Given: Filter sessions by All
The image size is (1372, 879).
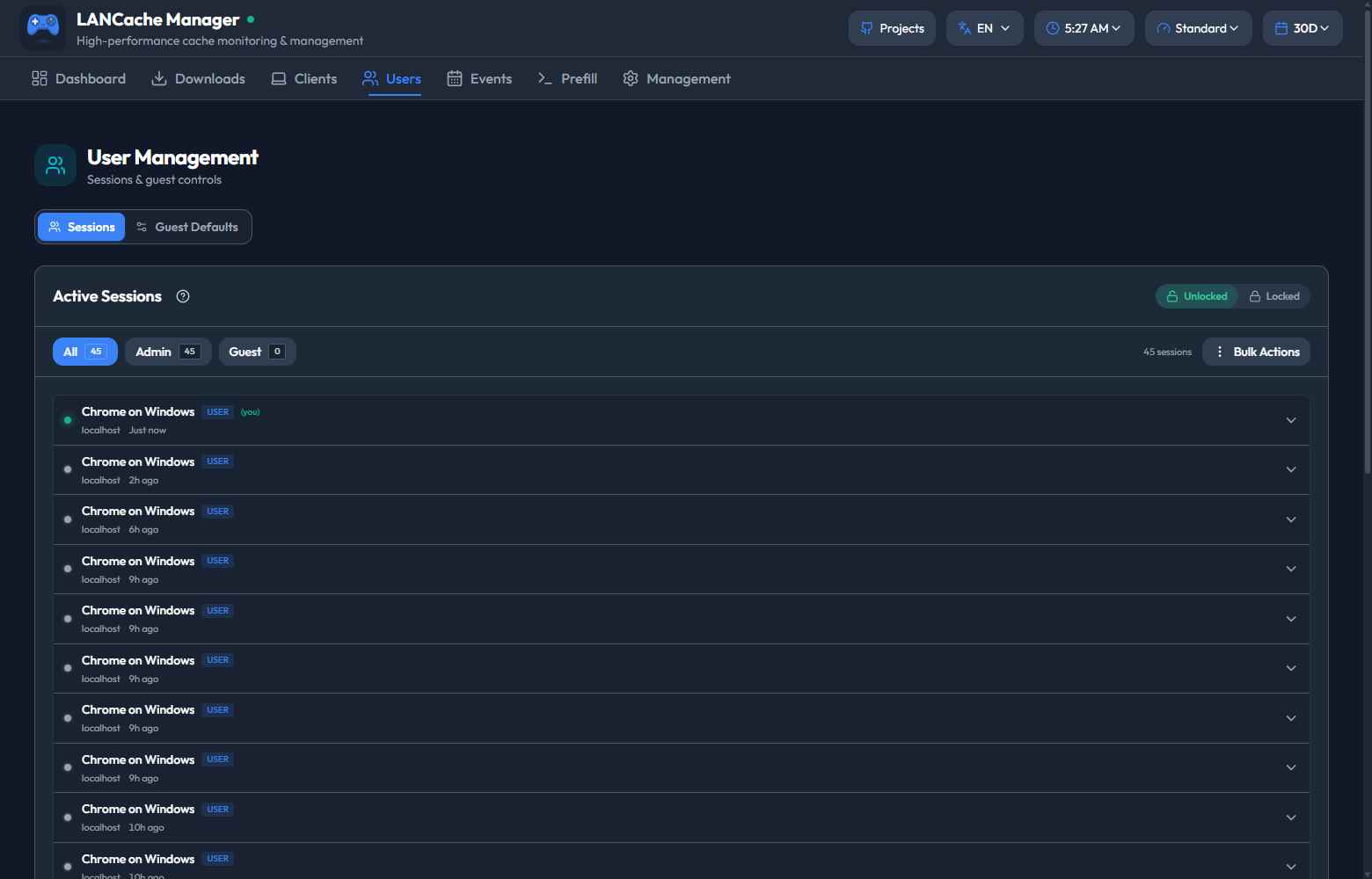Looking at the screenshot, I should [x=85, y=352].
